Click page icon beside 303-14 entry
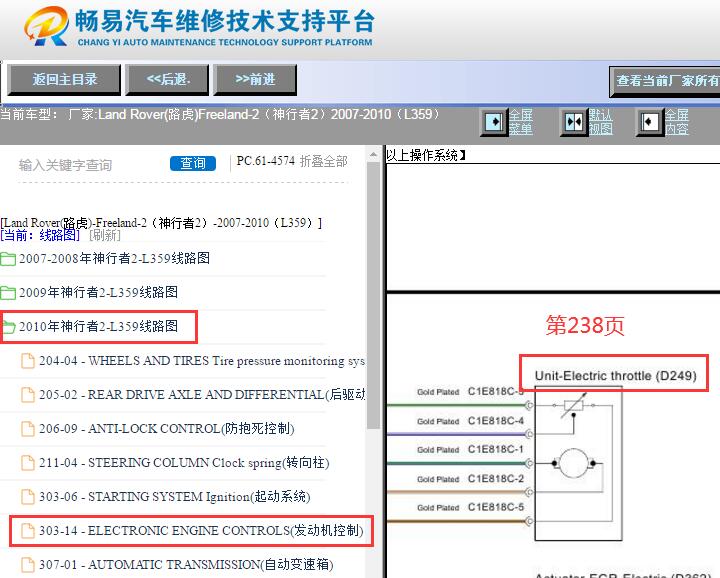The image size is (720, 578). [x=28, y=531]
